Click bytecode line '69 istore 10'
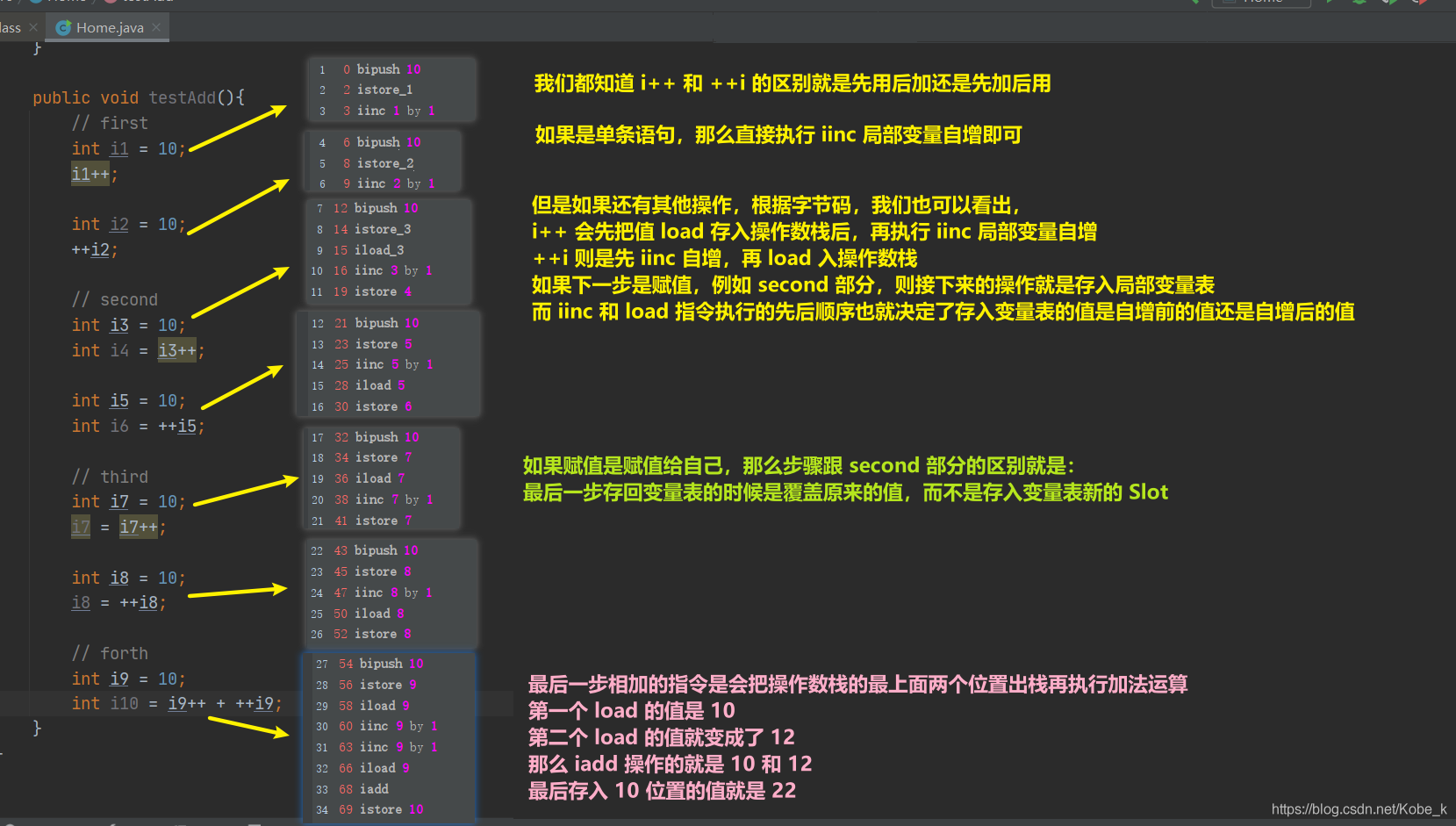1456x826 pixels. (x=382, y=809)
